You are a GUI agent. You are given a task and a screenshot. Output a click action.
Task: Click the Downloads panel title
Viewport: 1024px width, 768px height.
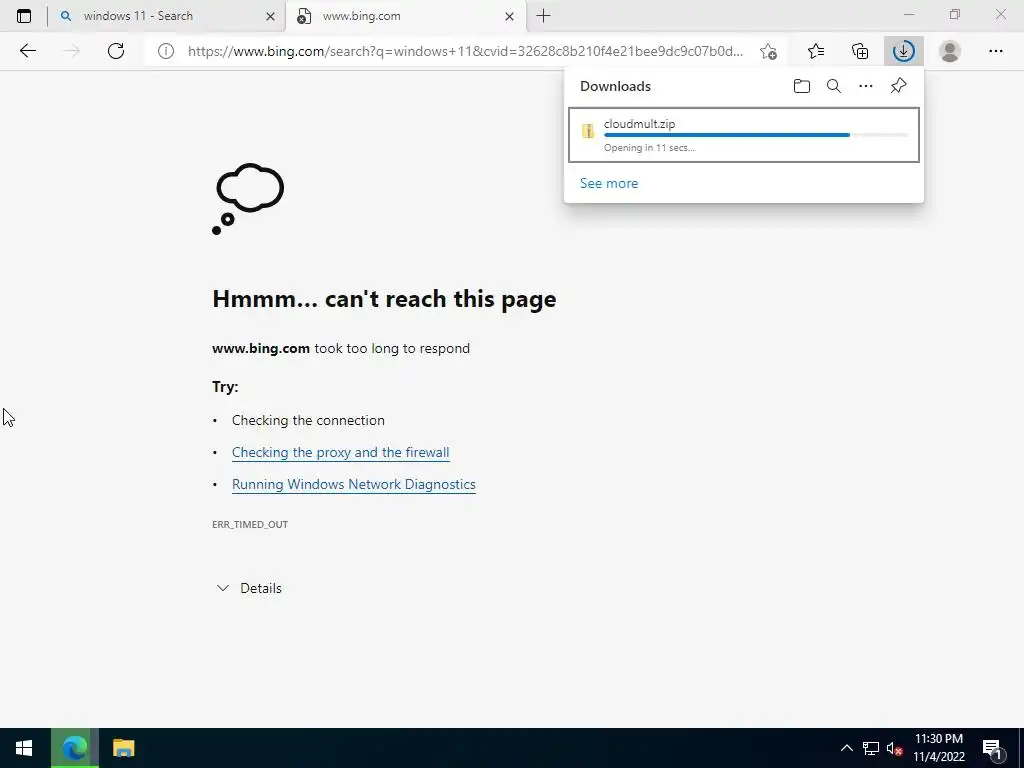pos(615,86)
